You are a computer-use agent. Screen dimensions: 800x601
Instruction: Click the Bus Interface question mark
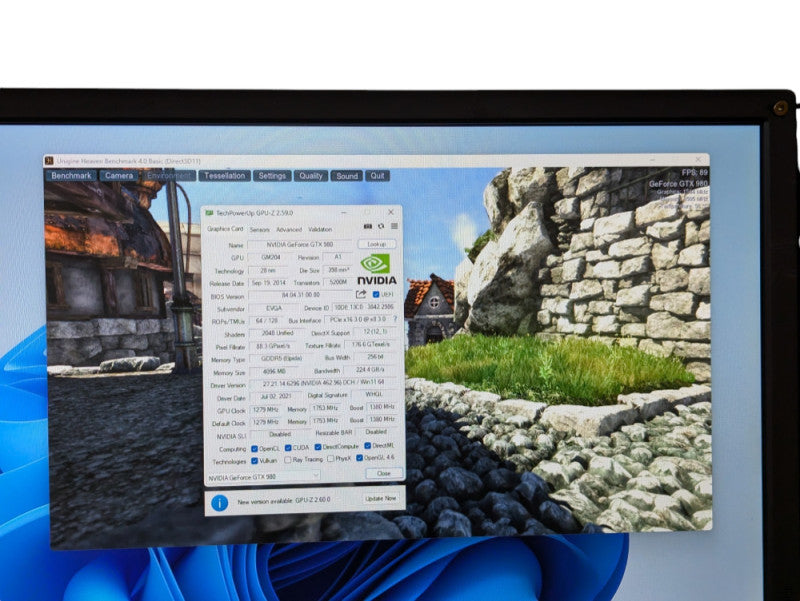[395, 319]
